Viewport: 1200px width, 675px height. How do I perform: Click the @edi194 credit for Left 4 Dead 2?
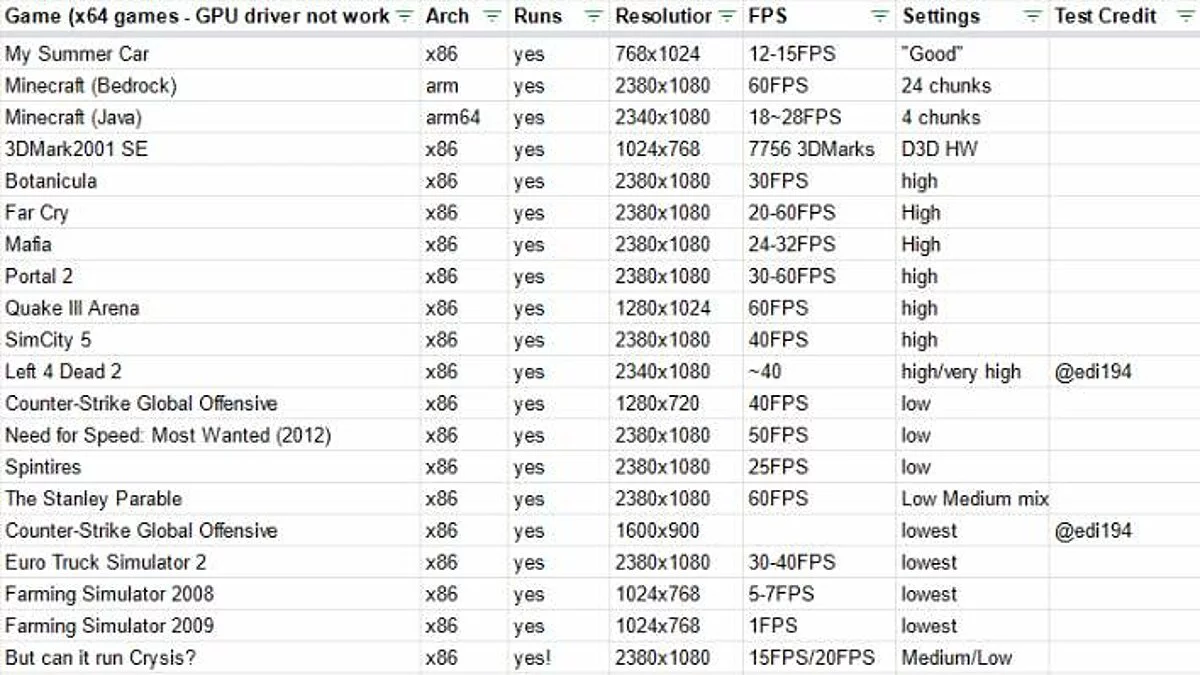1093,372
